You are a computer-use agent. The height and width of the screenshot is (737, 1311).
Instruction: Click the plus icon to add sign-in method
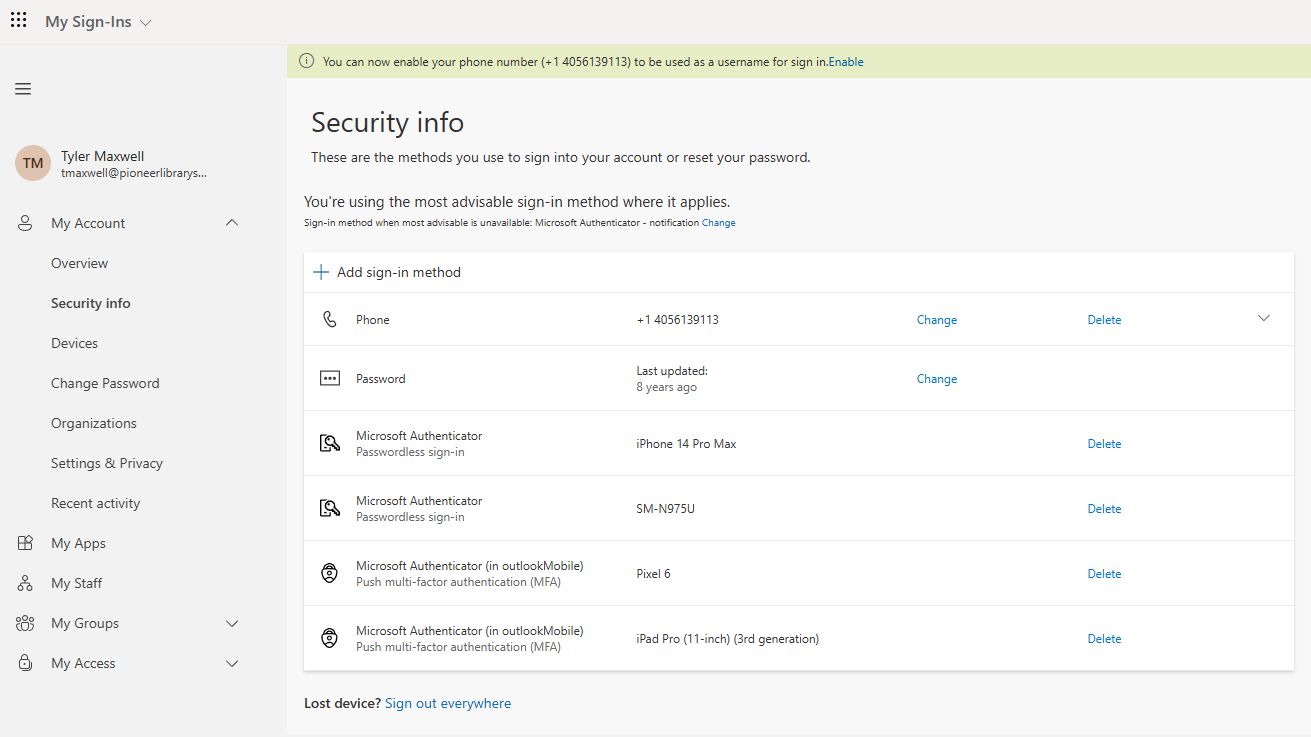click(x=321, y=272)
